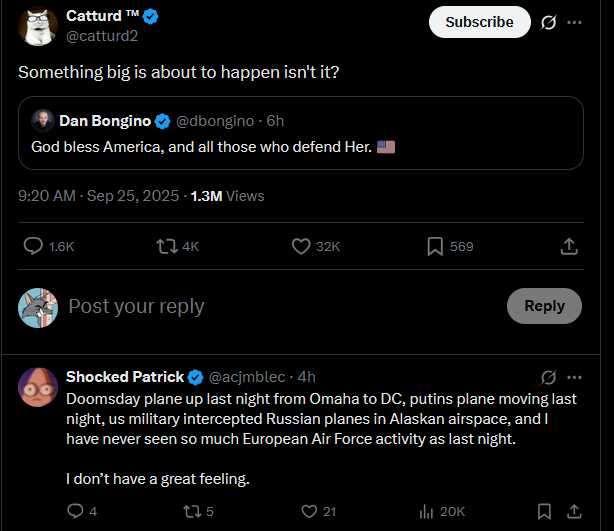Click Subscribe to Catturd
The width and height of the screenshot is (614, 531).
pos(479,22)
